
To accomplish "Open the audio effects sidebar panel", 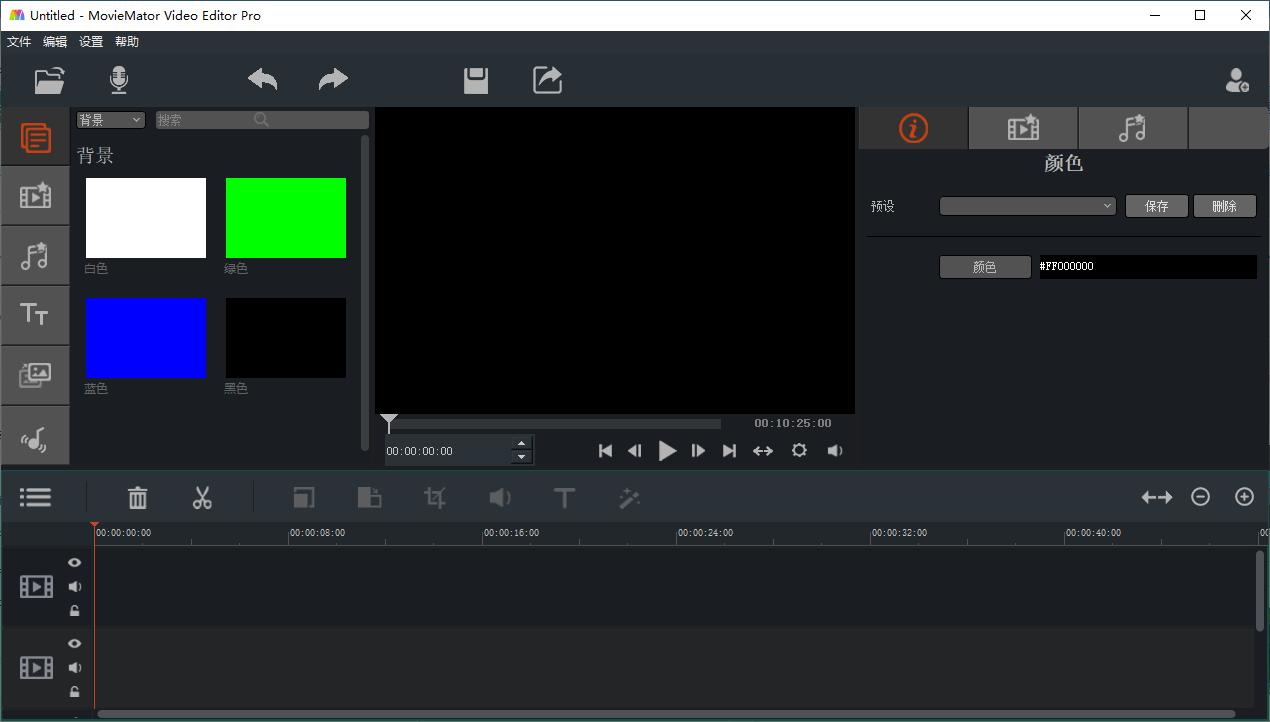I will (x=35, y=256).
